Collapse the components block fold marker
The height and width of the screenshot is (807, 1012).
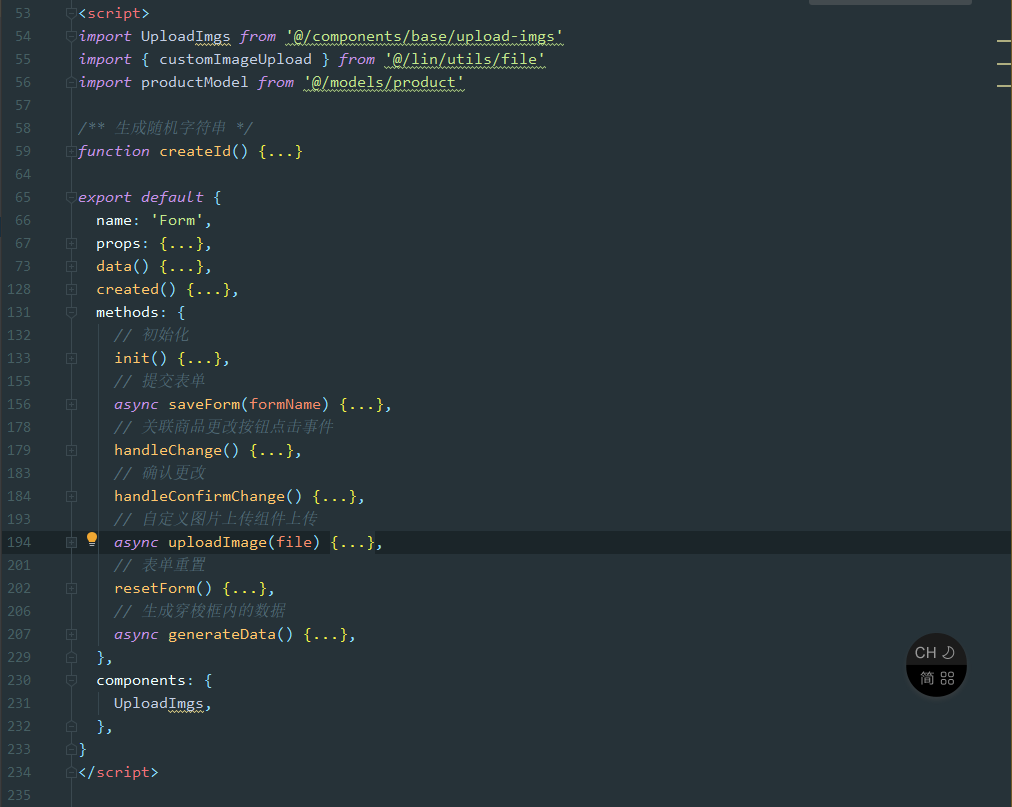(x=71, y=680)
